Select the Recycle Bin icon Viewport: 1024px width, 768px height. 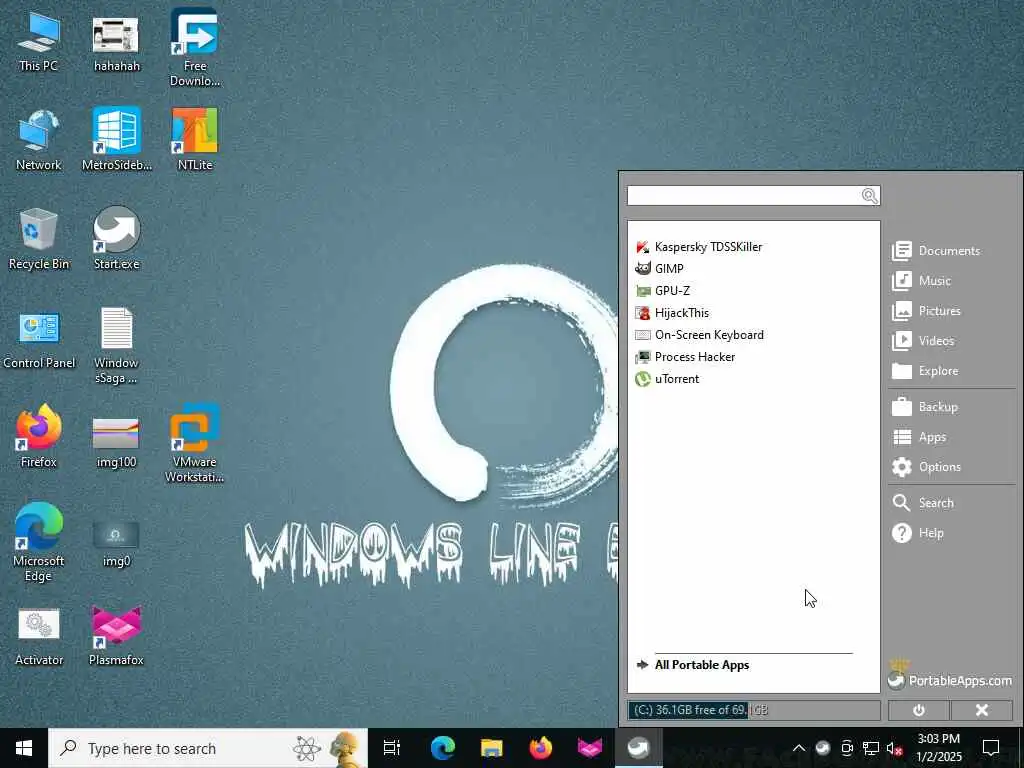[x=39, y=239]
